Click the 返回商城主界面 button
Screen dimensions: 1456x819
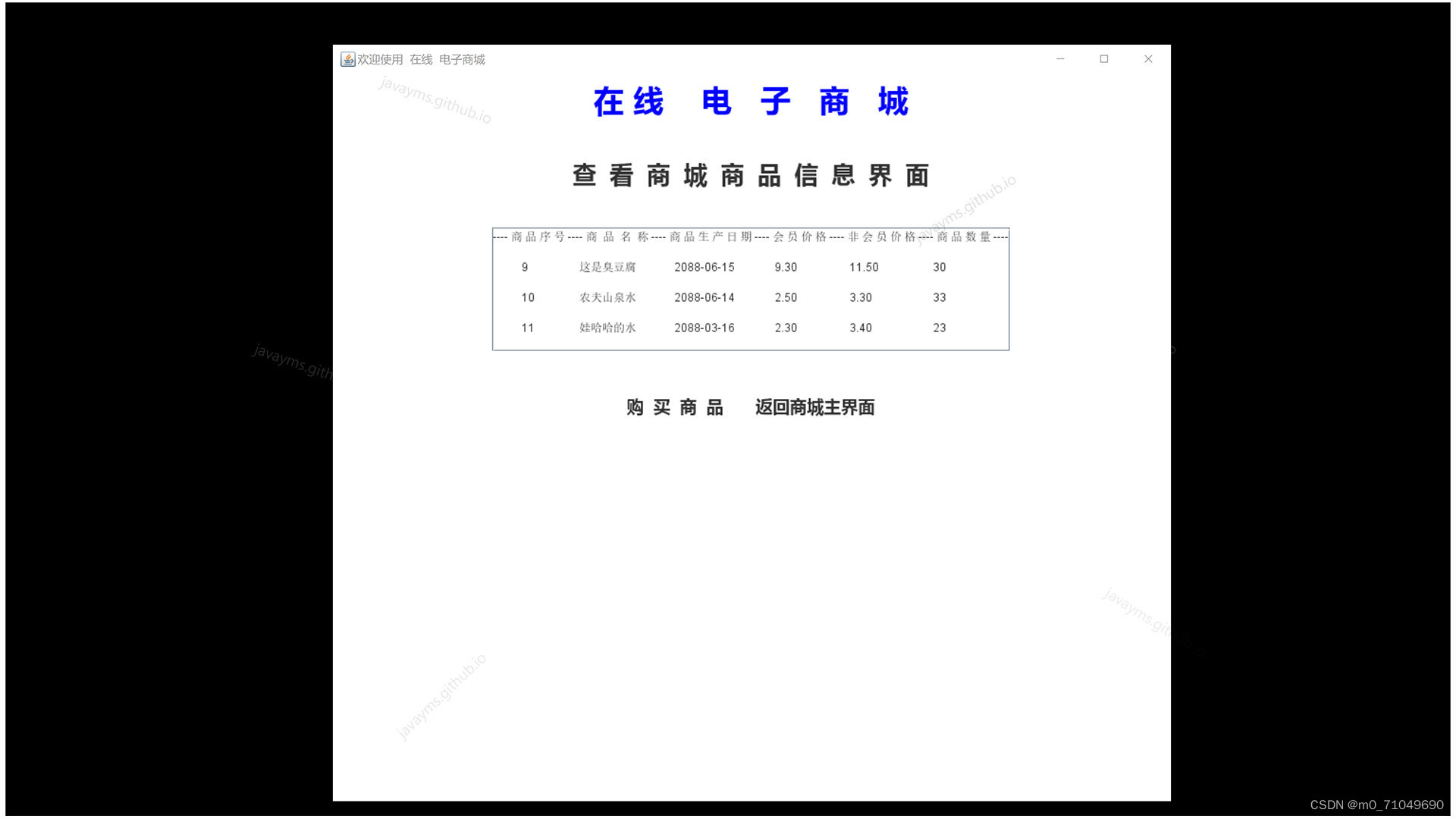(x=814, y=408)
